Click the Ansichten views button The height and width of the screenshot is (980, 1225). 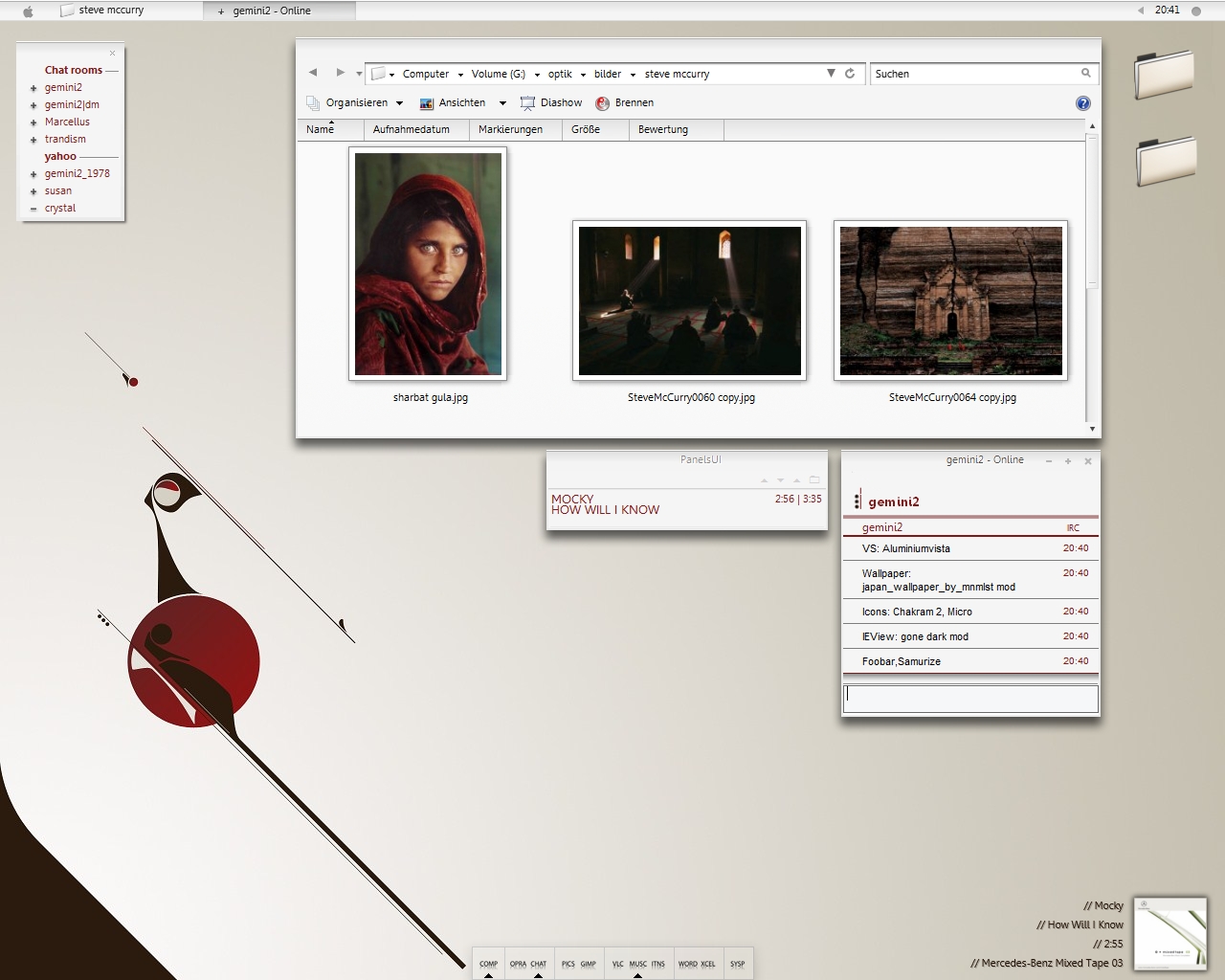[x=453, y=102]
